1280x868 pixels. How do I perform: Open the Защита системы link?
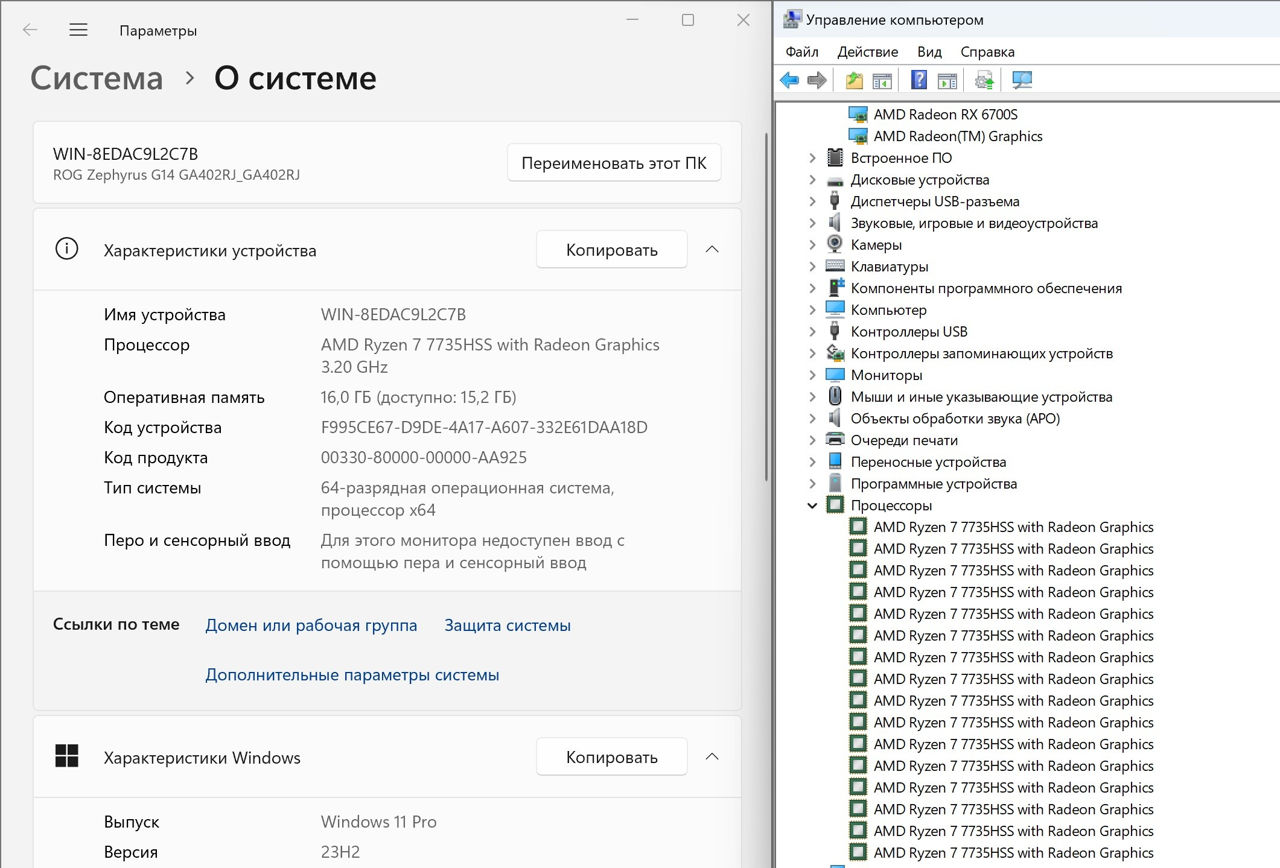pyautogui.click(x=508, y=625)
